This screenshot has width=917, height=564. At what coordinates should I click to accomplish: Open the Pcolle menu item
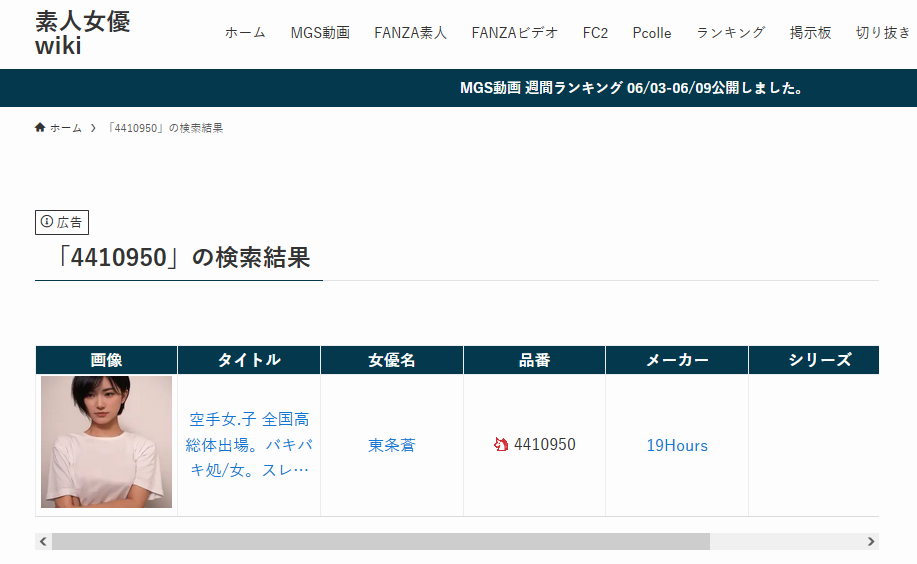652,33
